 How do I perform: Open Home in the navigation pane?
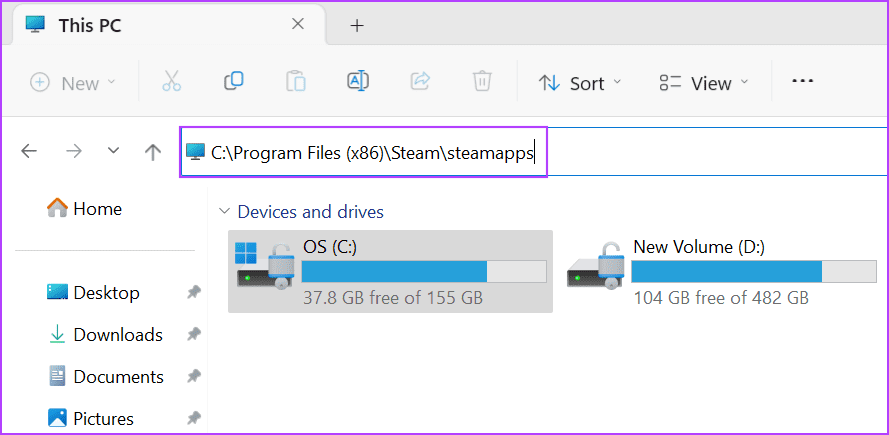[84, 209]
